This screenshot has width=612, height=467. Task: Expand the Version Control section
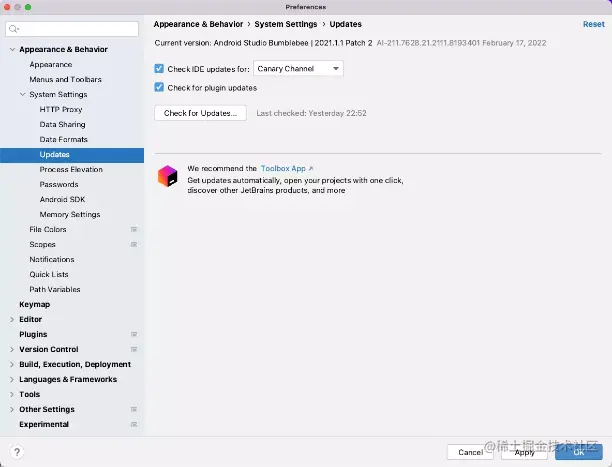12,349
